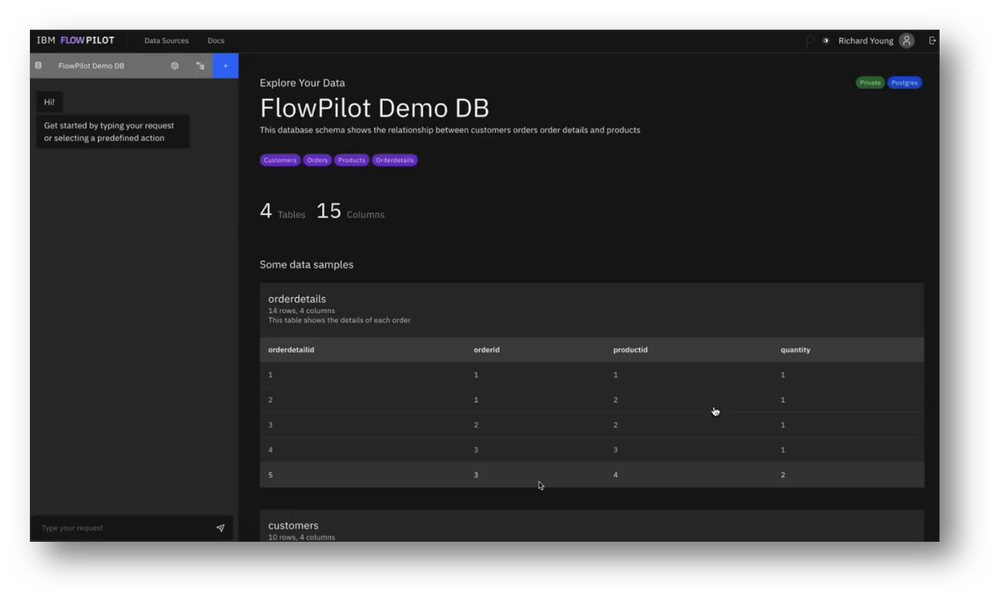This screenshot has width=1000, height=602.
Task: Click the Customers table tag
Action: (x=280, y=160)
